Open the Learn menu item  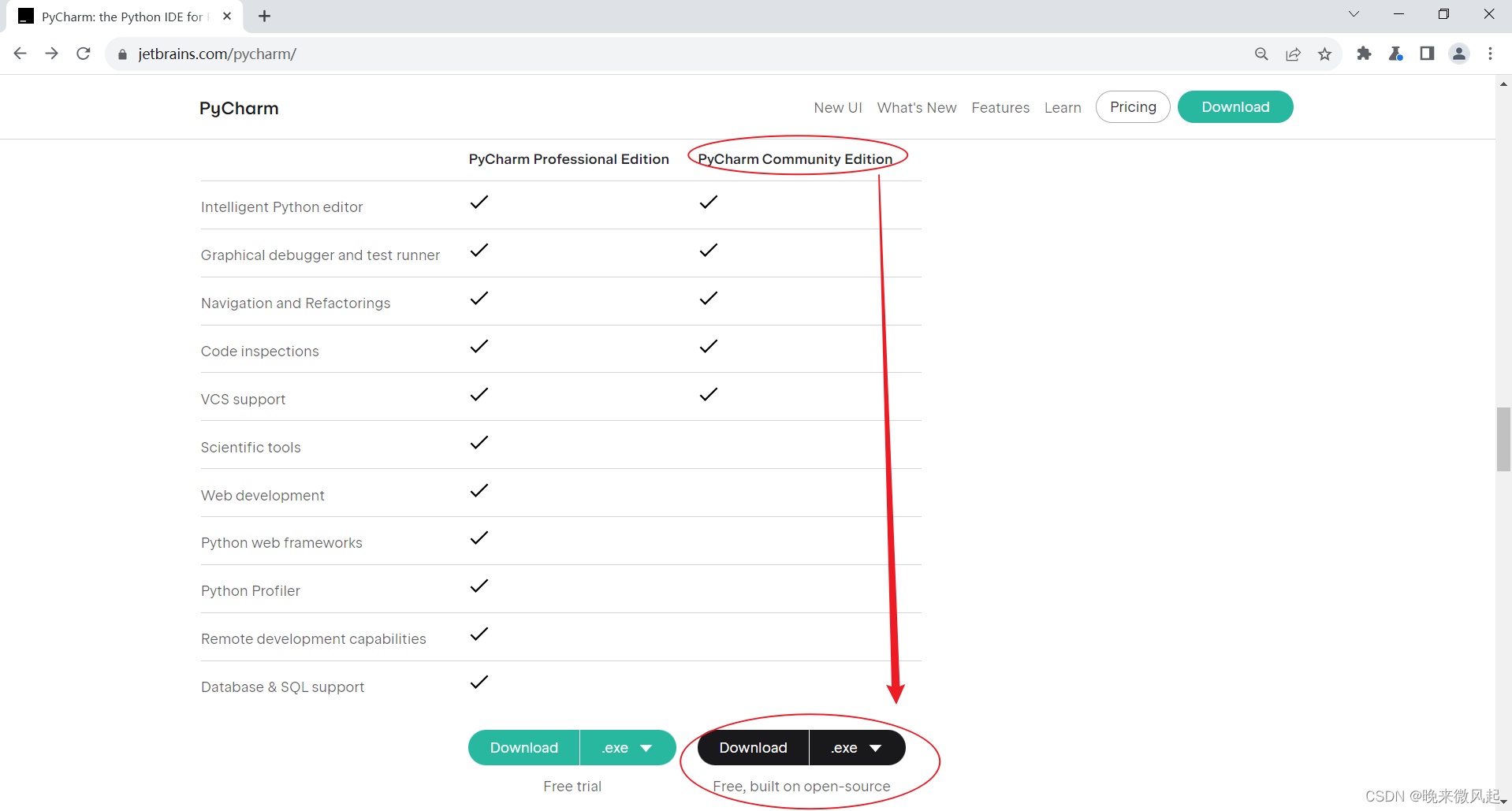click(1063, 107)
